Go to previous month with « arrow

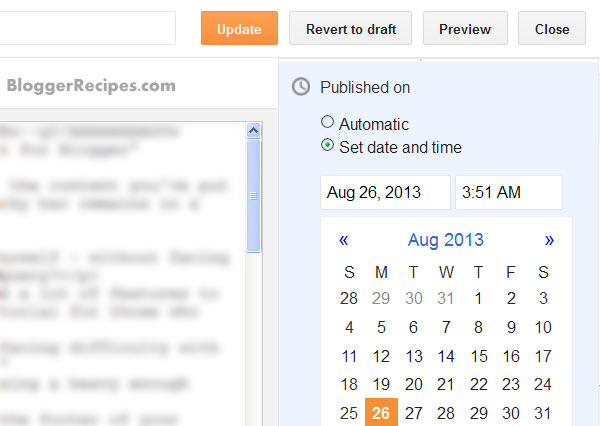[x=343, y=240]
